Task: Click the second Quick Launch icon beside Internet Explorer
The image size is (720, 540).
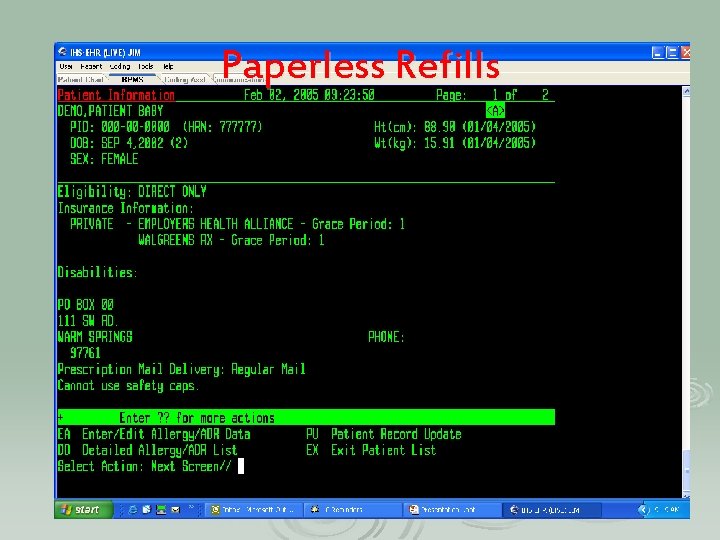Action: pyautogui.click(x=146, y=510)
